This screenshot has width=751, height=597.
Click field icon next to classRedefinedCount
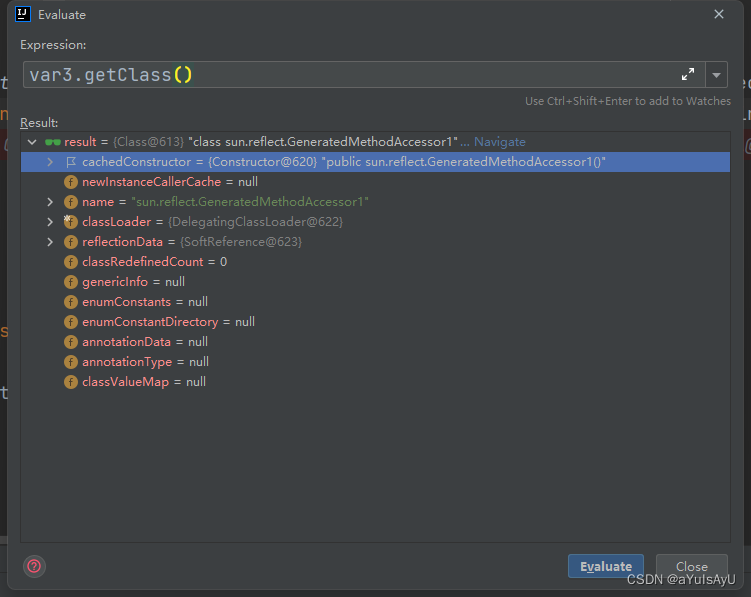click(x=71, y=262)
